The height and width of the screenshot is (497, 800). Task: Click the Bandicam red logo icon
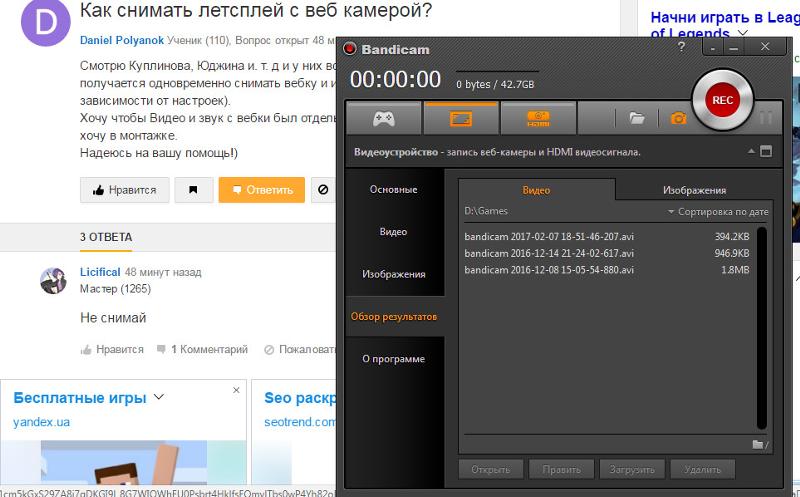pyautogui.click(x=349, y=49)
